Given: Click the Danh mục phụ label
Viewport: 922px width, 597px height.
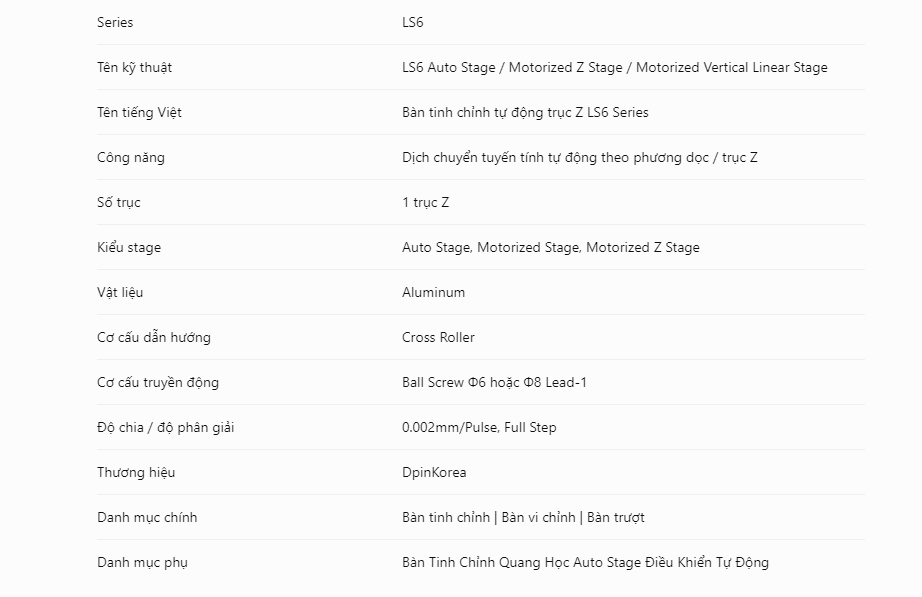Looking at the screenshot, I should point(142,563).
